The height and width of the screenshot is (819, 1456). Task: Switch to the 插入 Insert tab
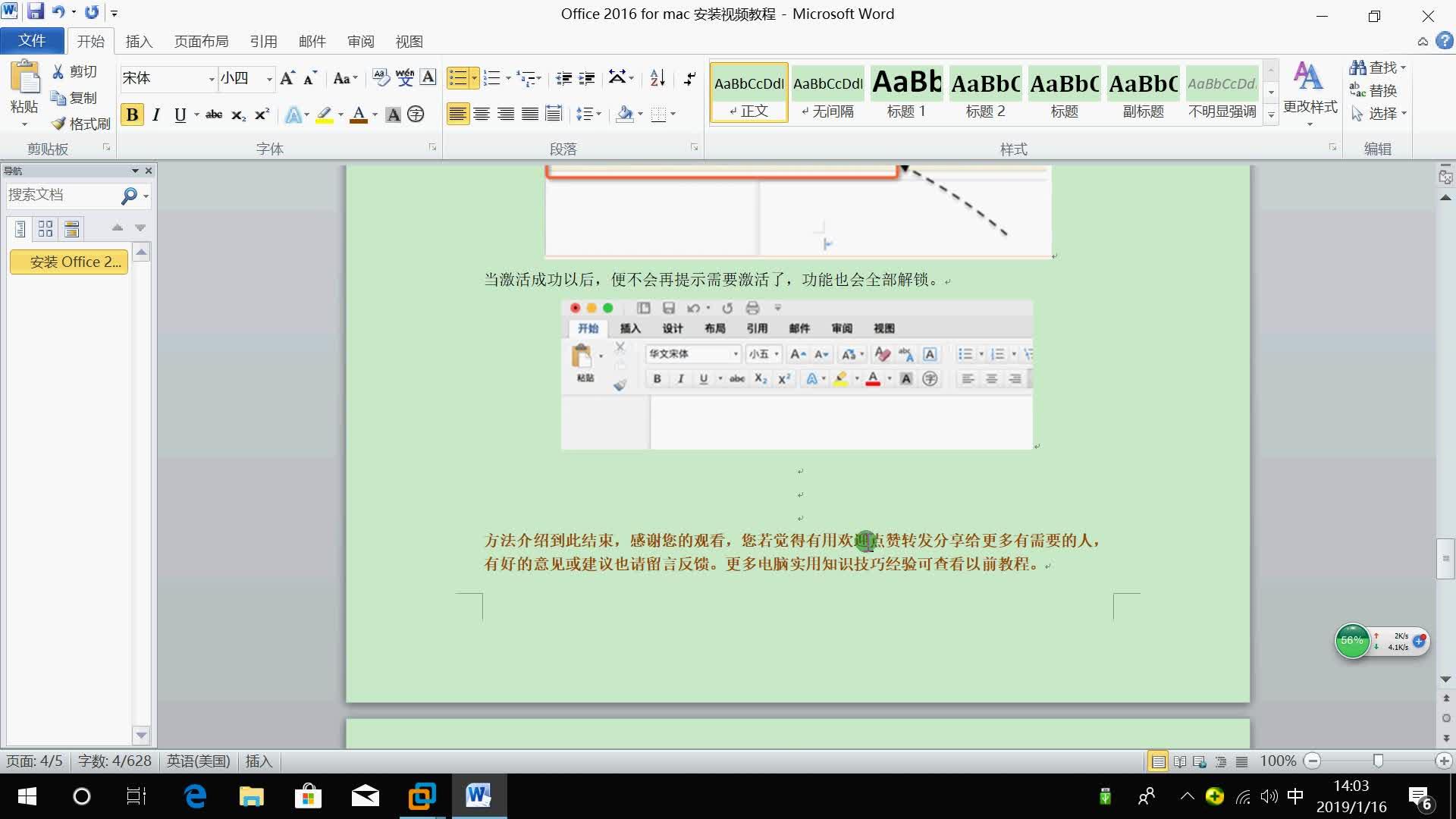click(139, 42)
